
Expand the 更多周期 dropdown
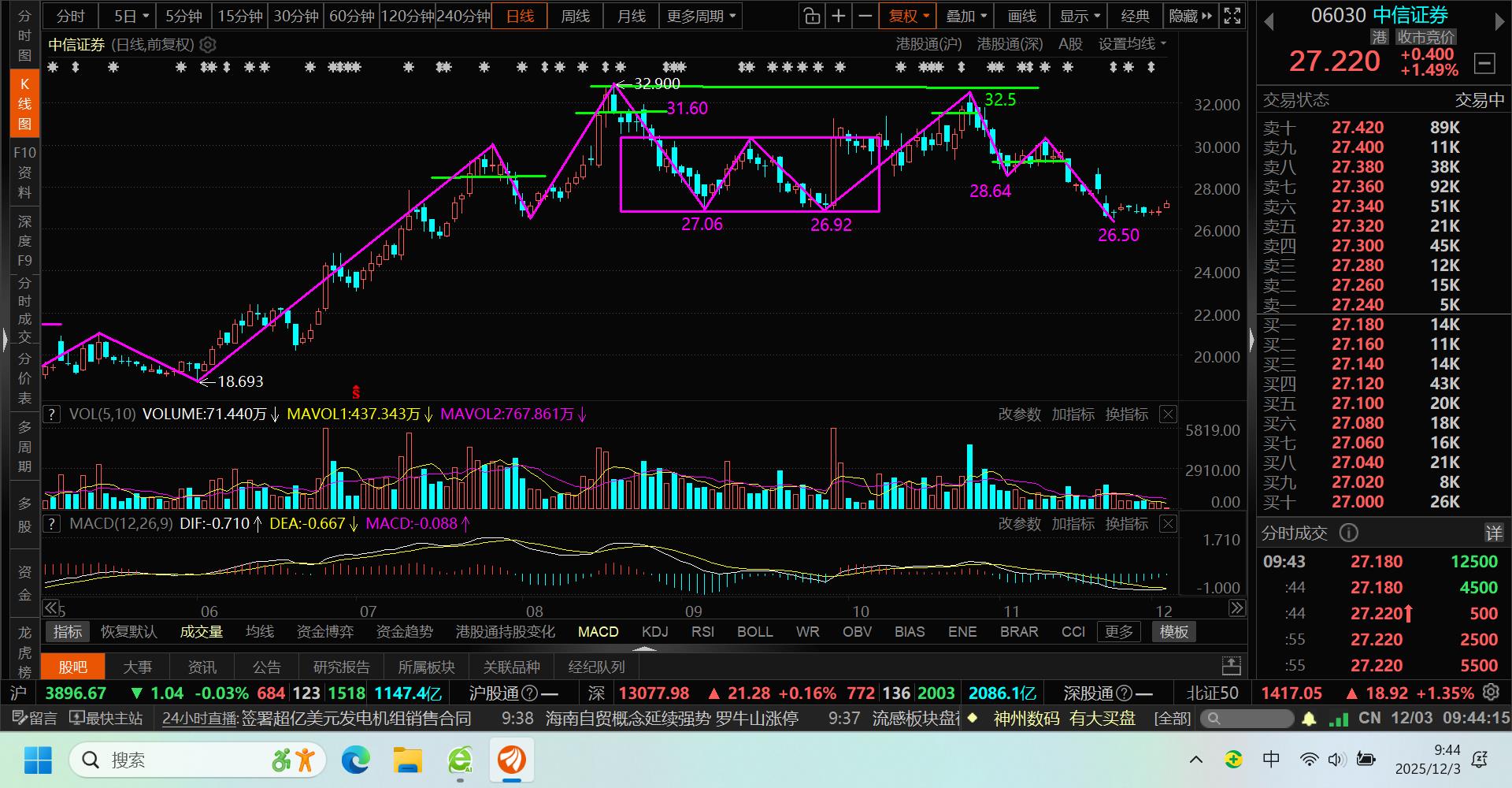(x=701, y=16)
